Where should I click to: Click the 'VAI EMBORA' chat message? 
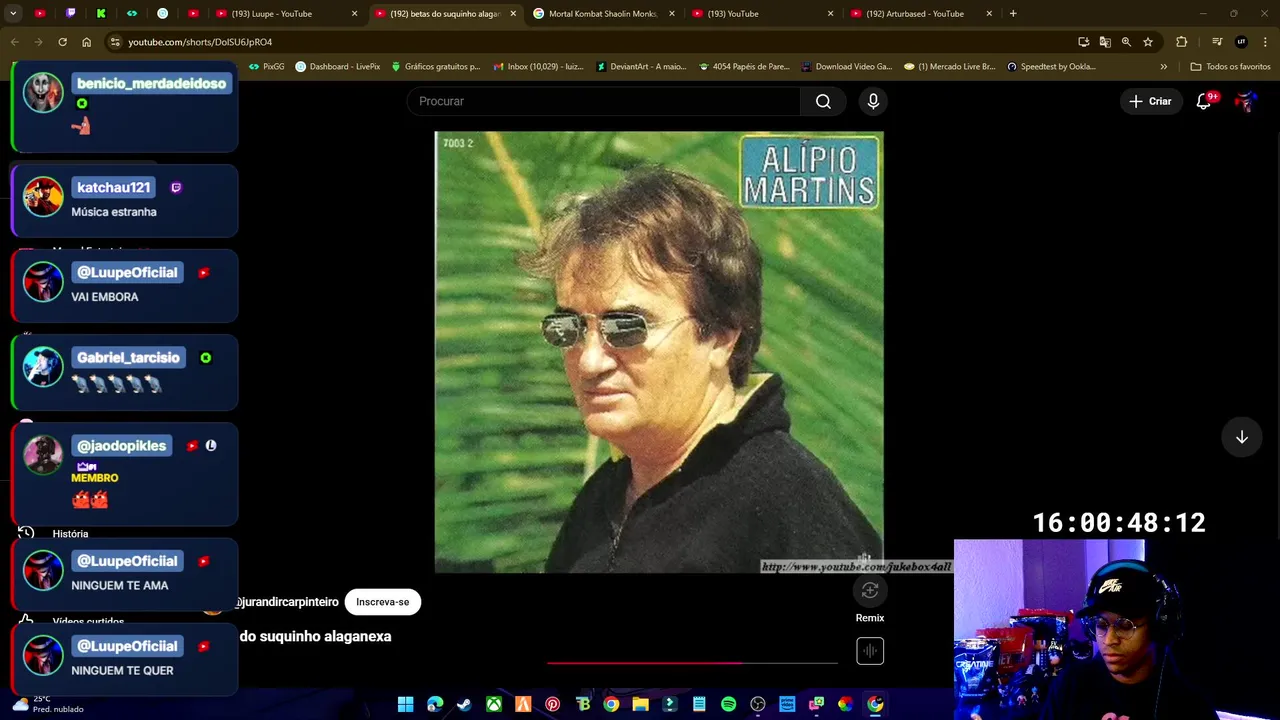coord(105,297)
